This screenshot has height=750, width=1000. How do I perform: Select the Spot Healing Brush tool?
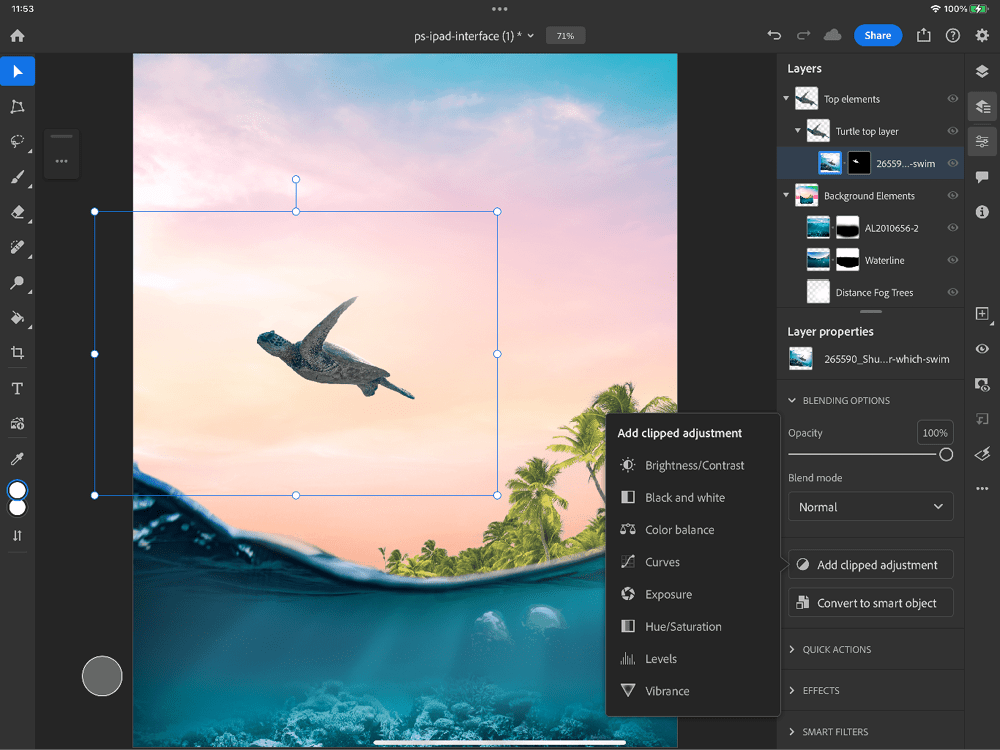[17, 247]
